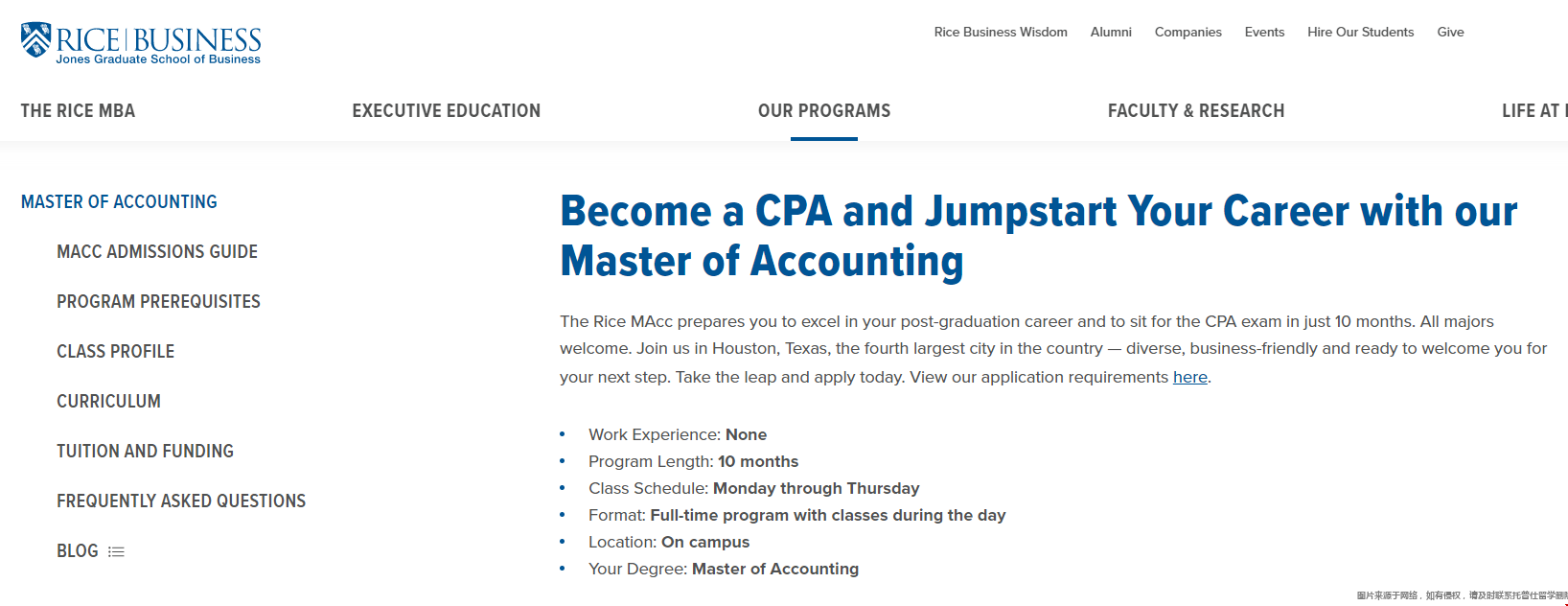Select Our Programs nav tab

pos(824,111)
